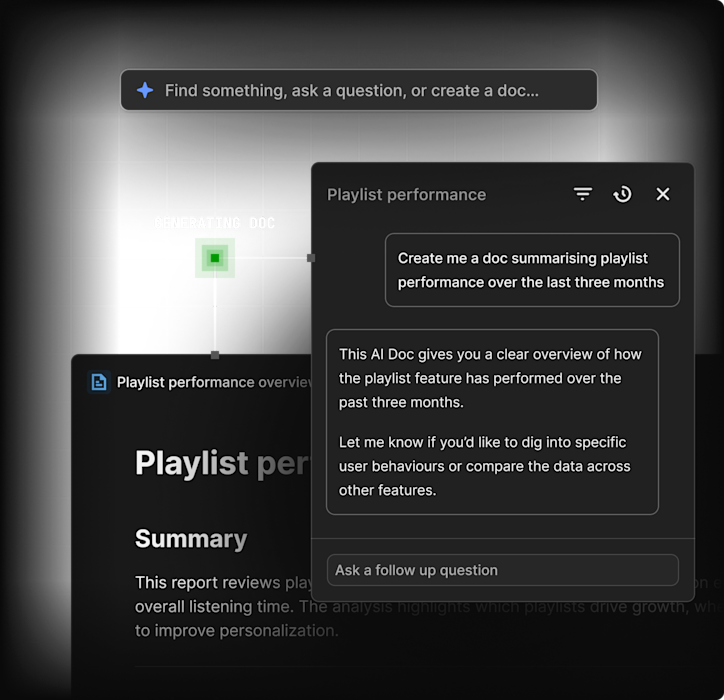Image resolution: width=724 pixels, height=700 pixels.
Task: Click the blue sparkle AI icon
Action: (x=145, y=90)
